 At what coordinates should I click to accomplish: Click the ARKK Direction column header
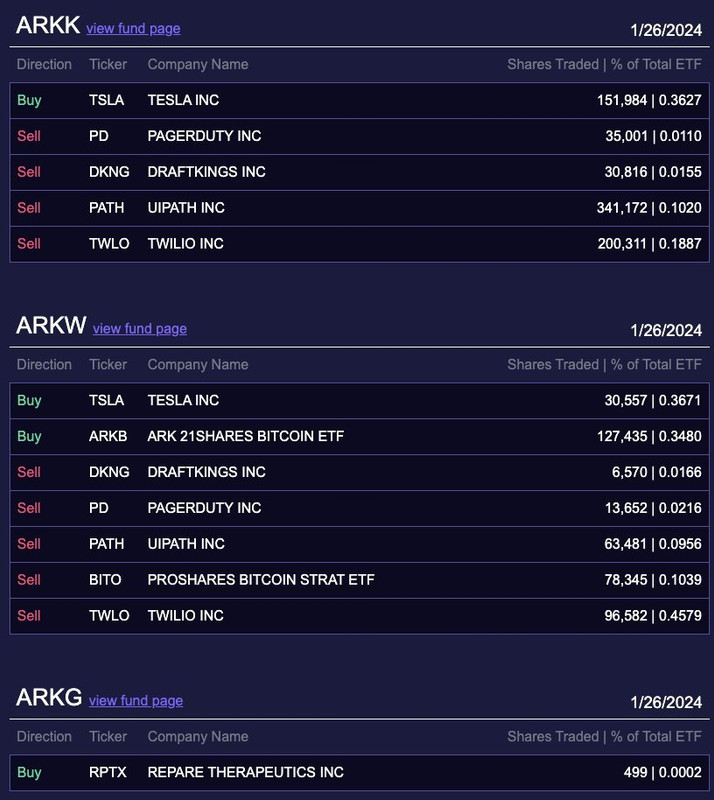coord(44,64)
